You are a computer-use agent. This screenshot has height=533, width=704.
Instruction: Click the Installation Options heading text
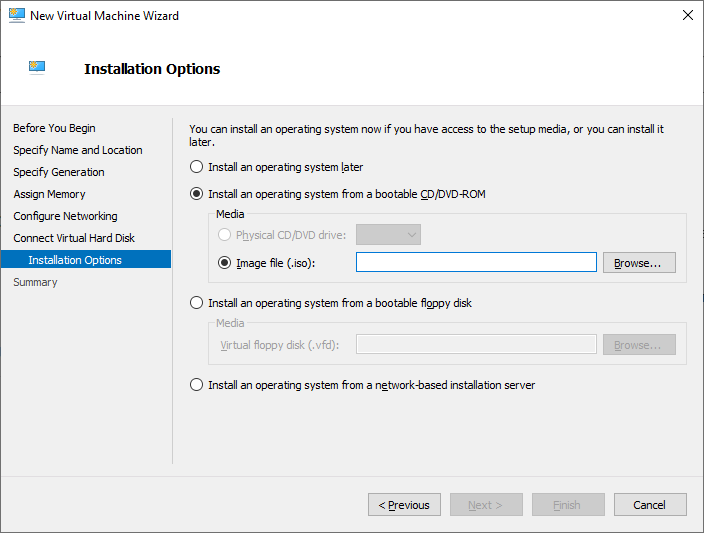click(x=152, y=69)
